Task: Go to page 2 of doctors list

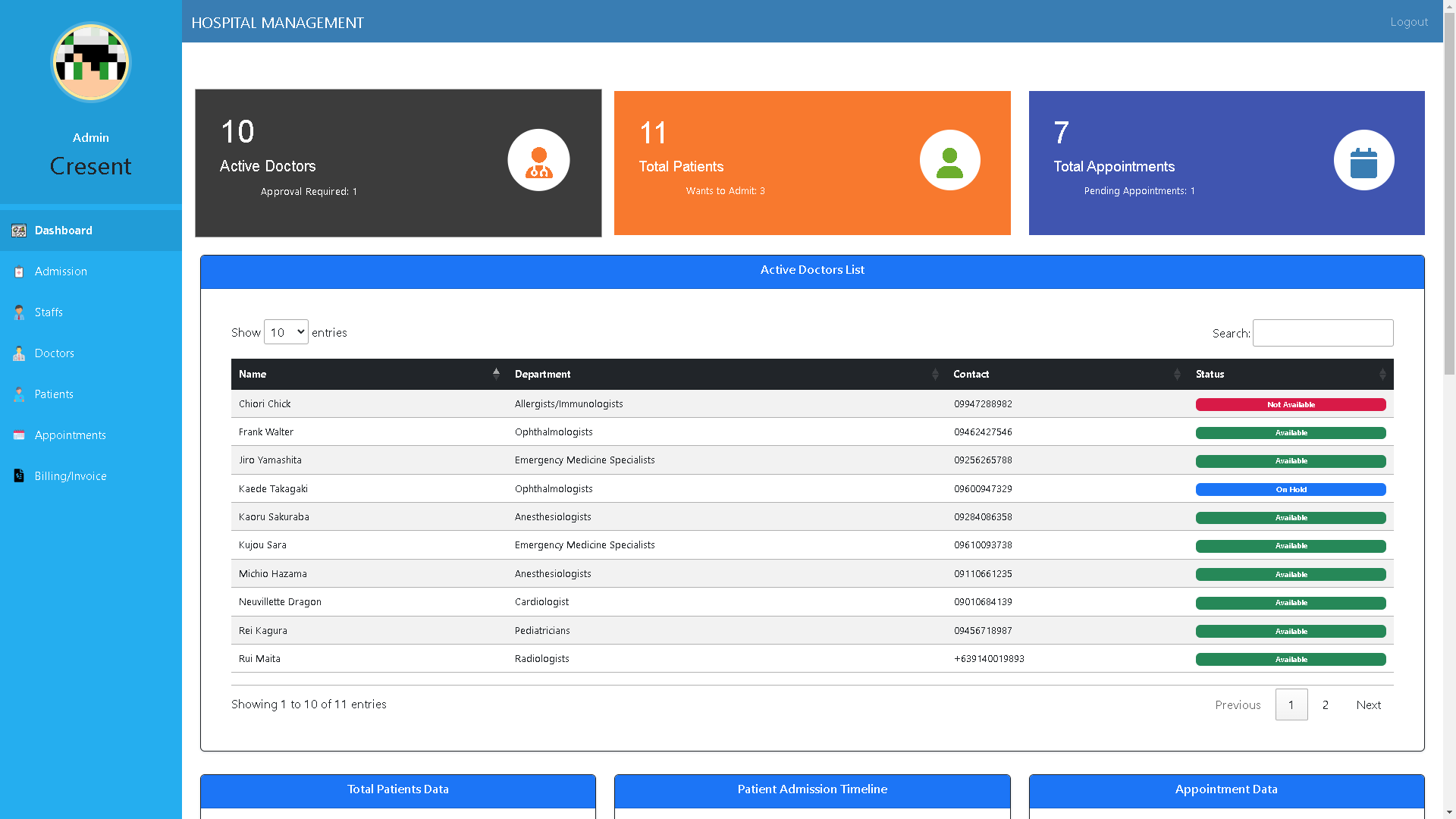Action: coord(1326,704)
